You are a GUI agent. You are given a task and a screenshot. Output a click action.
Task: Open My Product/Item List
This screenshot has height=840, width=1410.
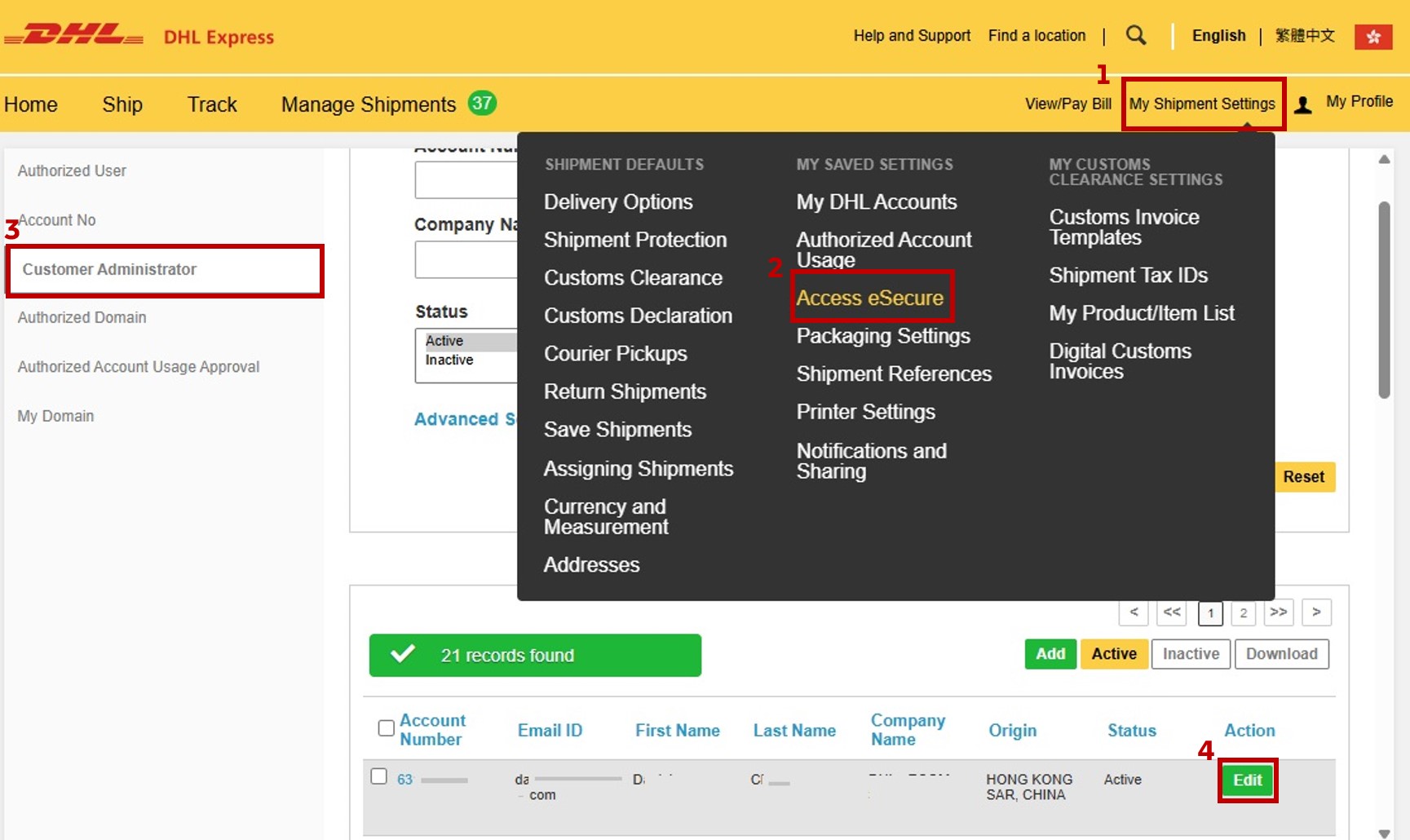pos(1142,313)
